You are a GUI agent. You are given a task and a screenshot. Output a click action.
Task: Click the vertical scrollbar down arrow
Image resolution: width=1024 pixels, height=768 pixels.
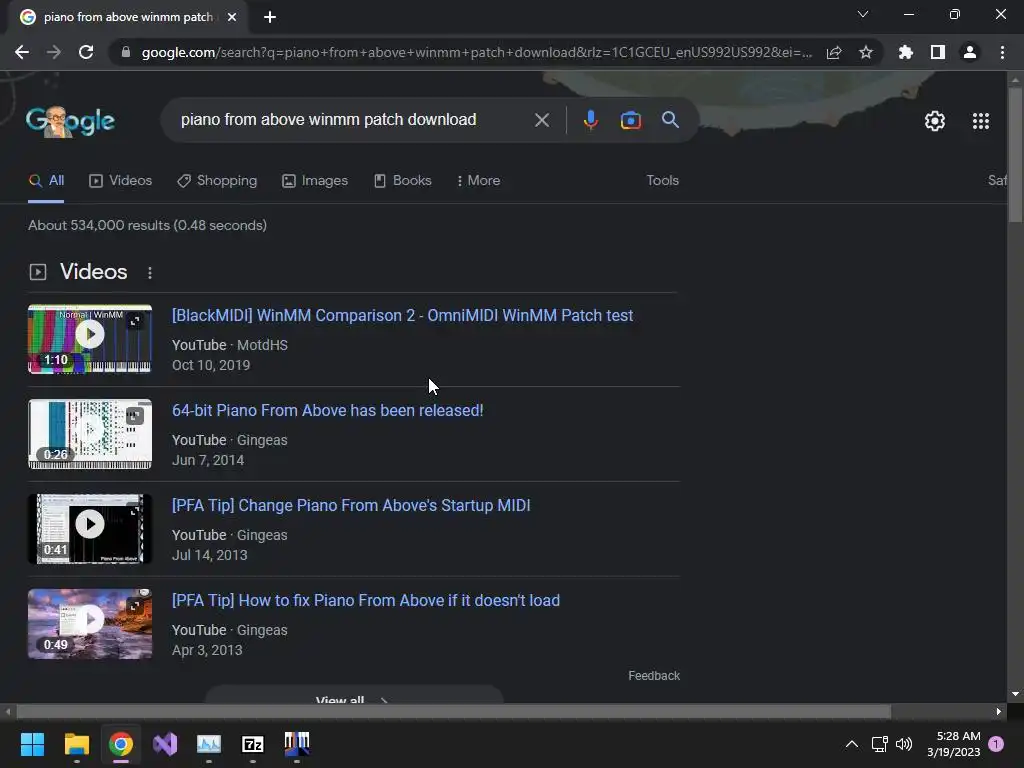pyautogui.click(x=1015, y=694)
